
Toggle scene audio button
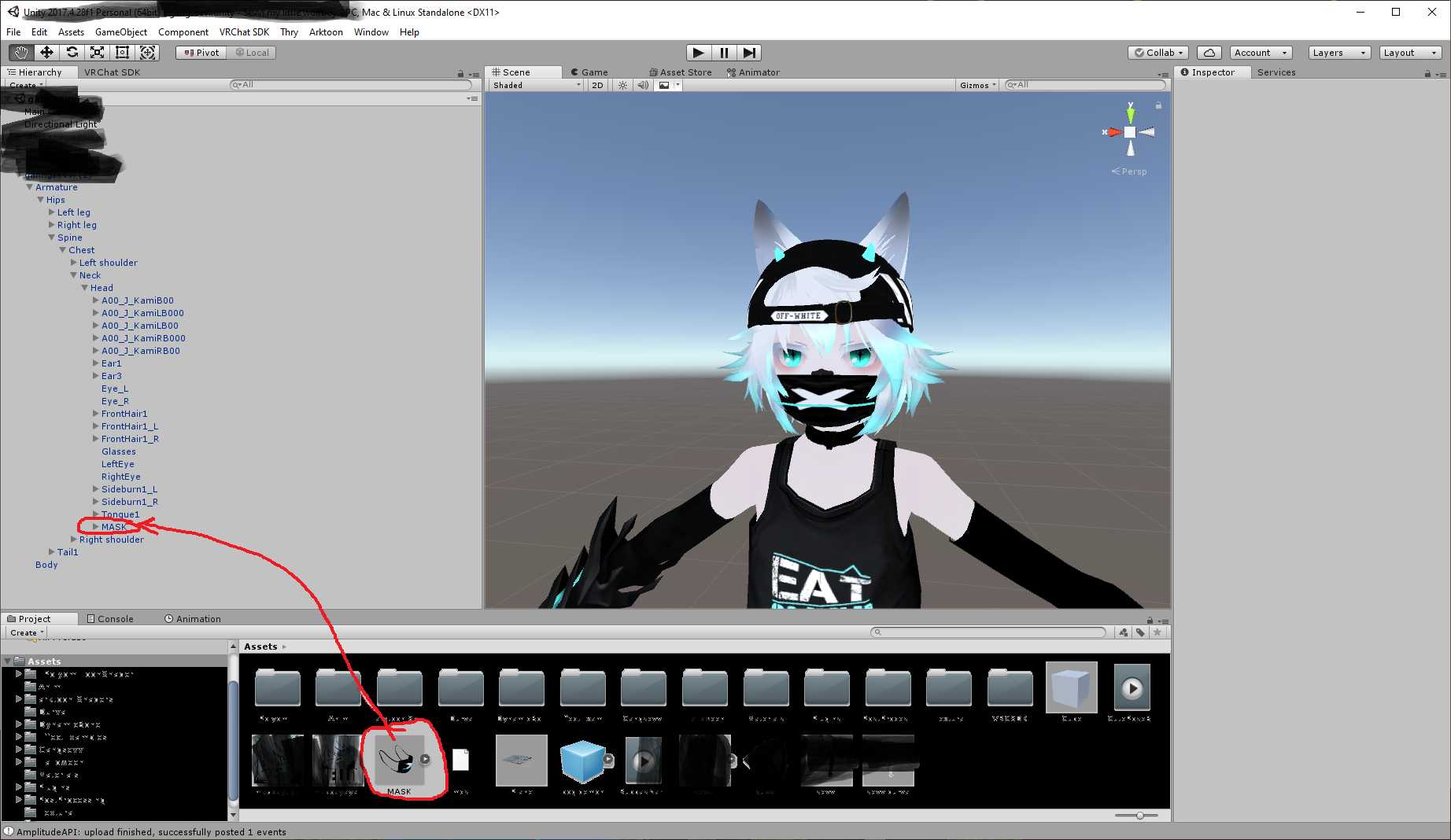(643, 85)
